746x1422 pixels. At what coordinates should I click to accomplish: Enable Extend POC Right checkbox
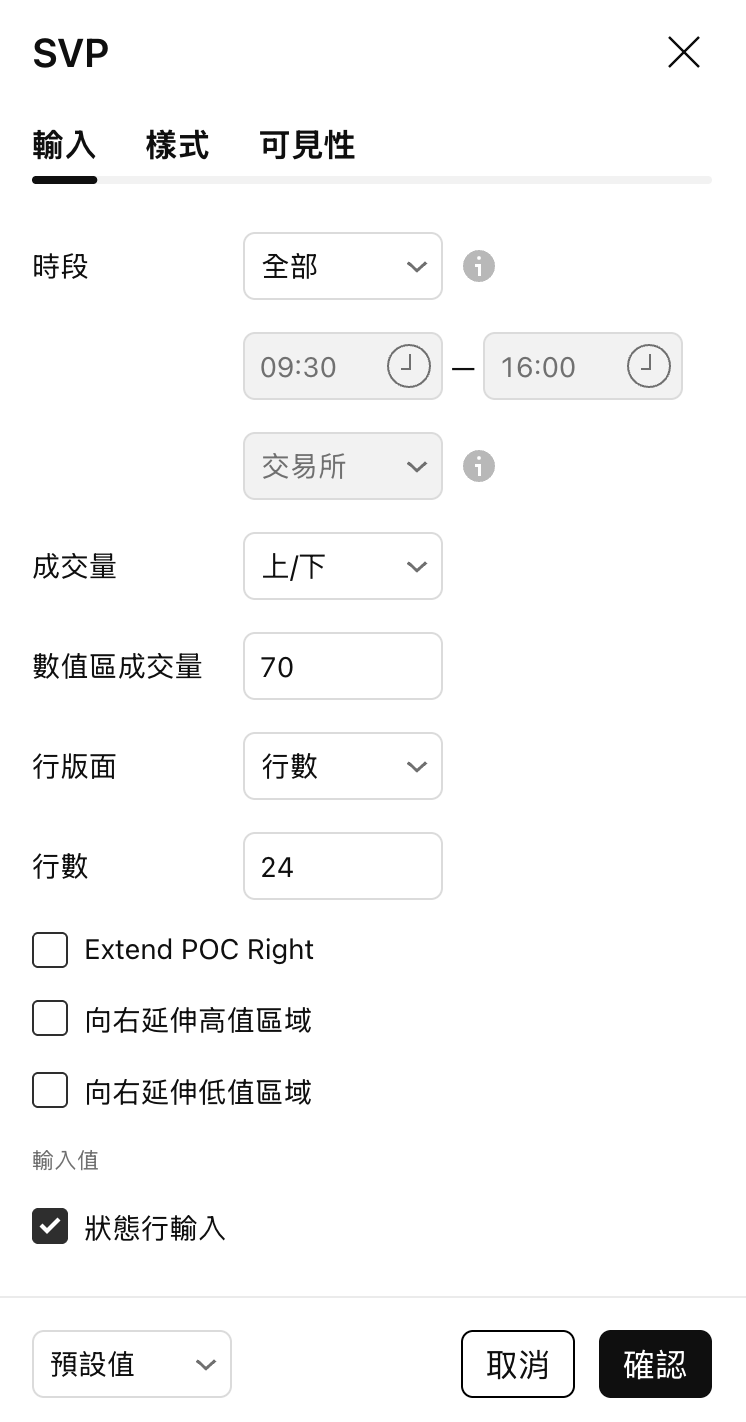pos(50,950)
